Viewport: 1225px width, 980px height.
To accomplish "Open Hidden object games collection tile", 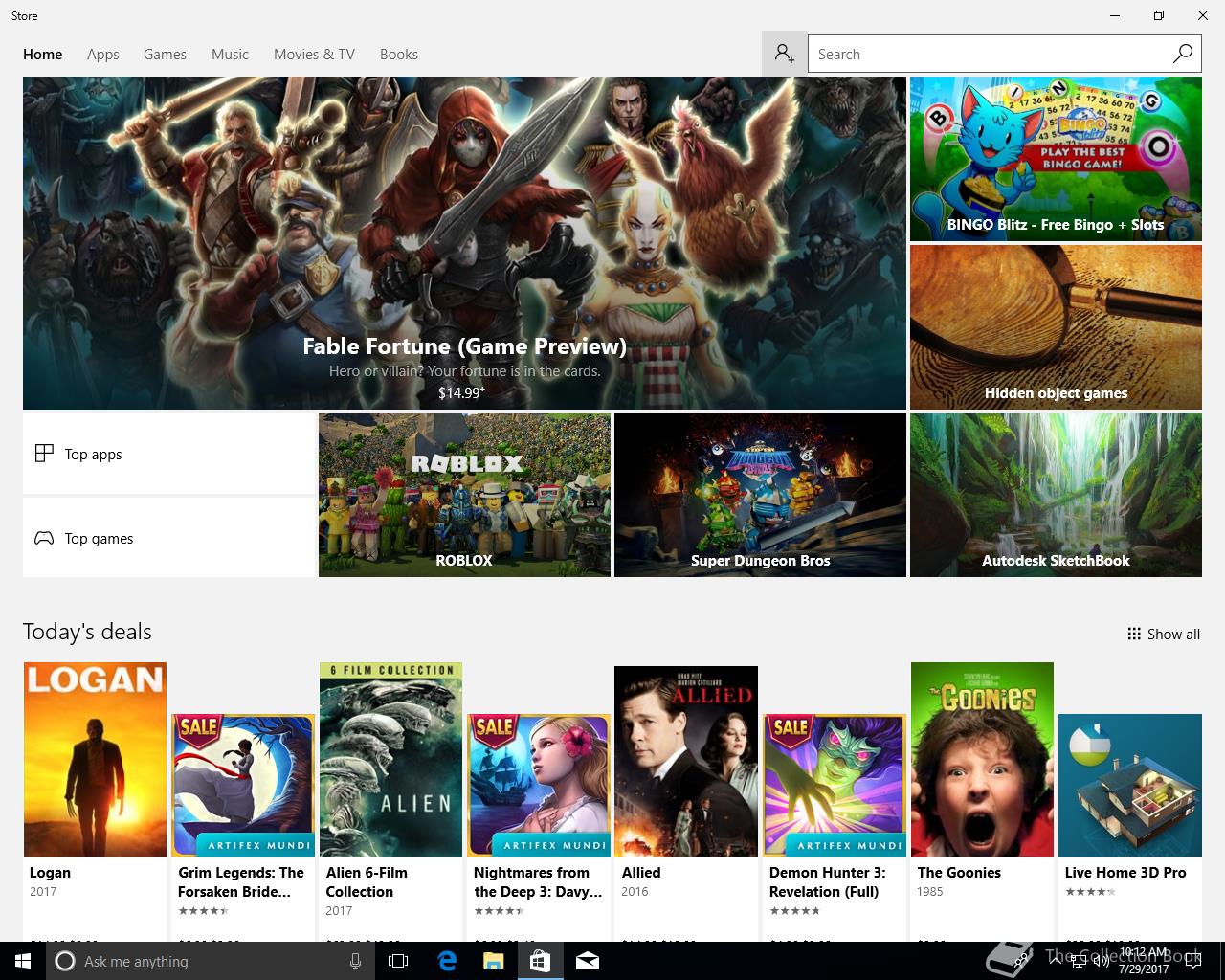I will pyautogui.click(x=1056, y=327).
